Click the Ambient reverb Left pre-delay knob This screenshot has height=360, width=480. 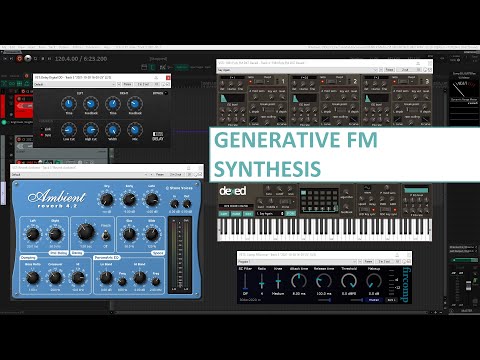(33, 234)
